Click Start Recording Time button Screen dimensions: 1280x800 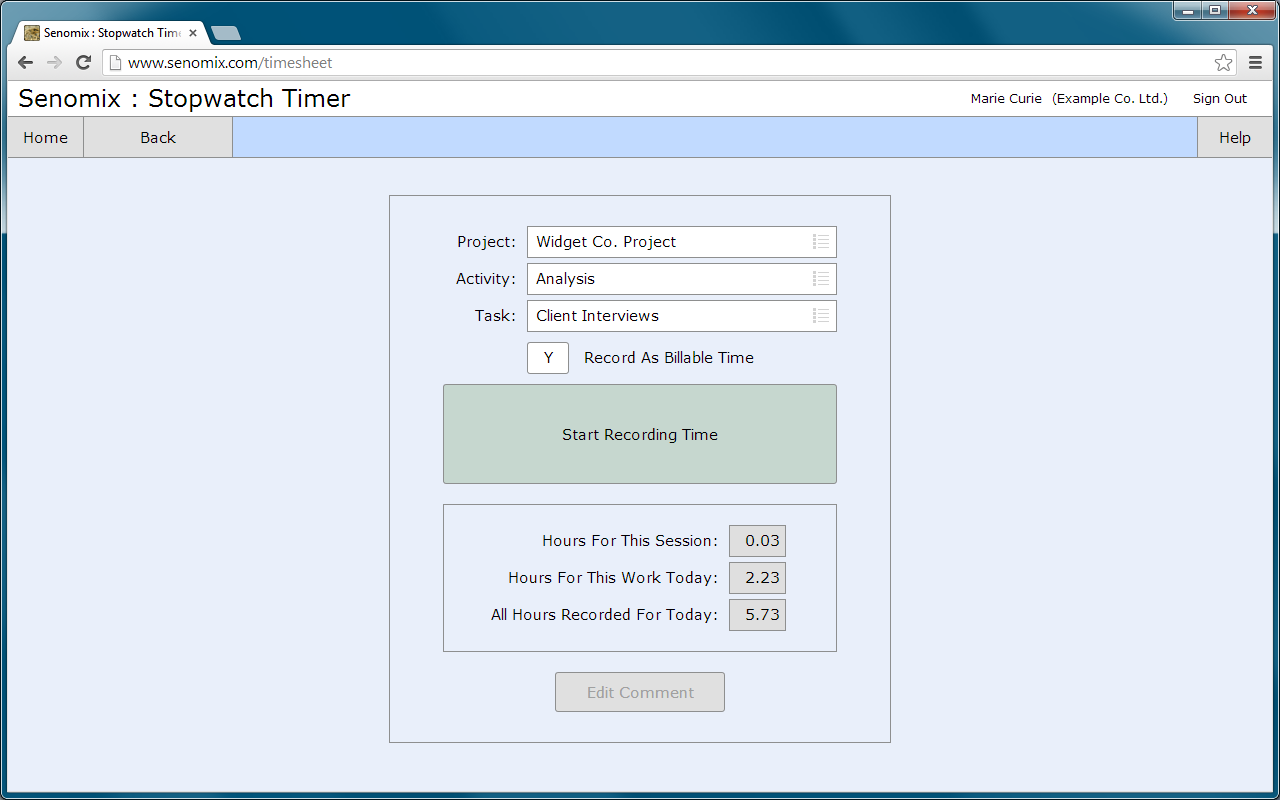coord(640,434)
